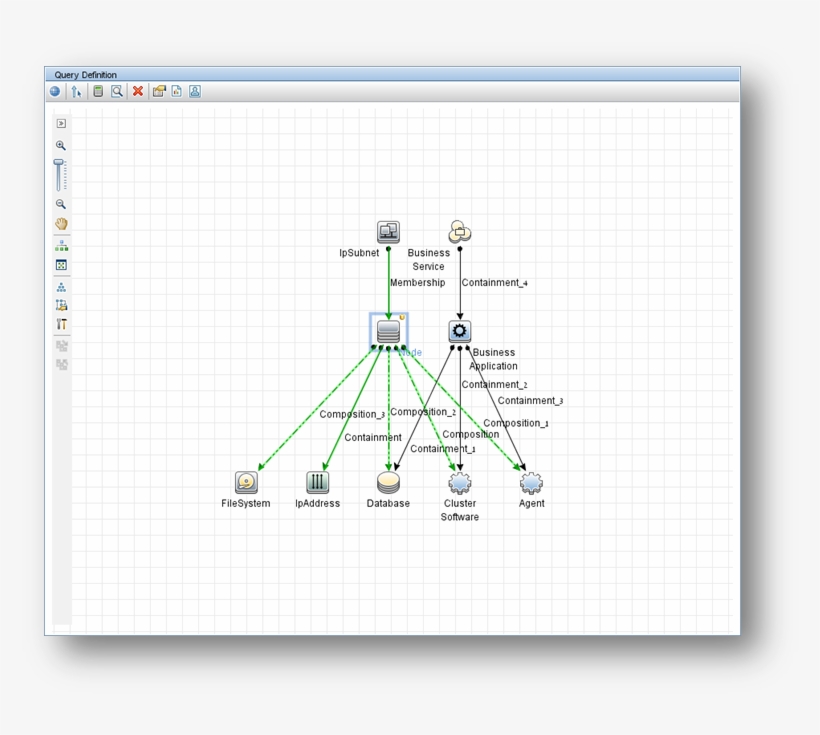Select the pointer/select mode toolbar icon

(77, 92)
